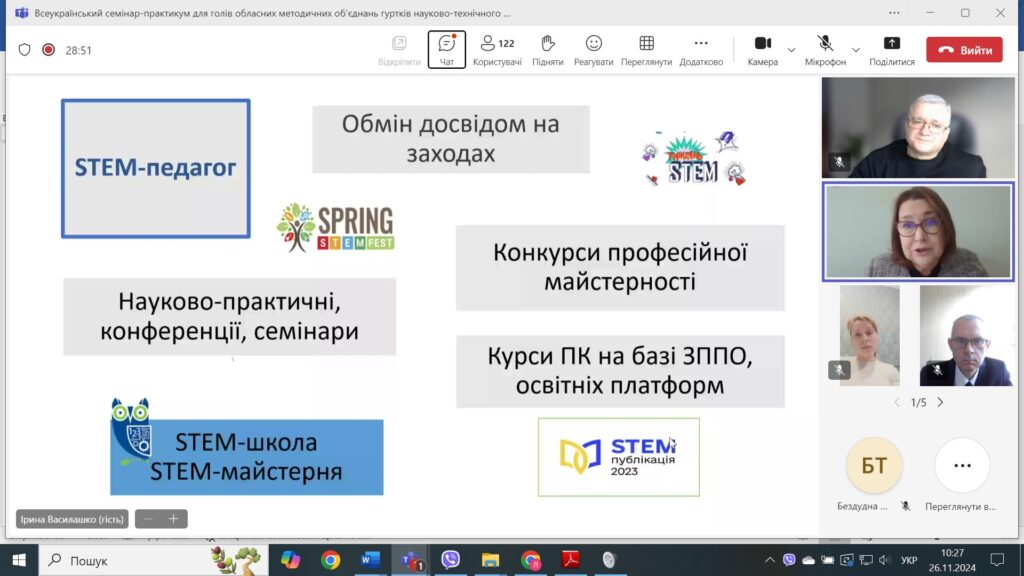Zoom in the shared content with plus

point(174,519)
